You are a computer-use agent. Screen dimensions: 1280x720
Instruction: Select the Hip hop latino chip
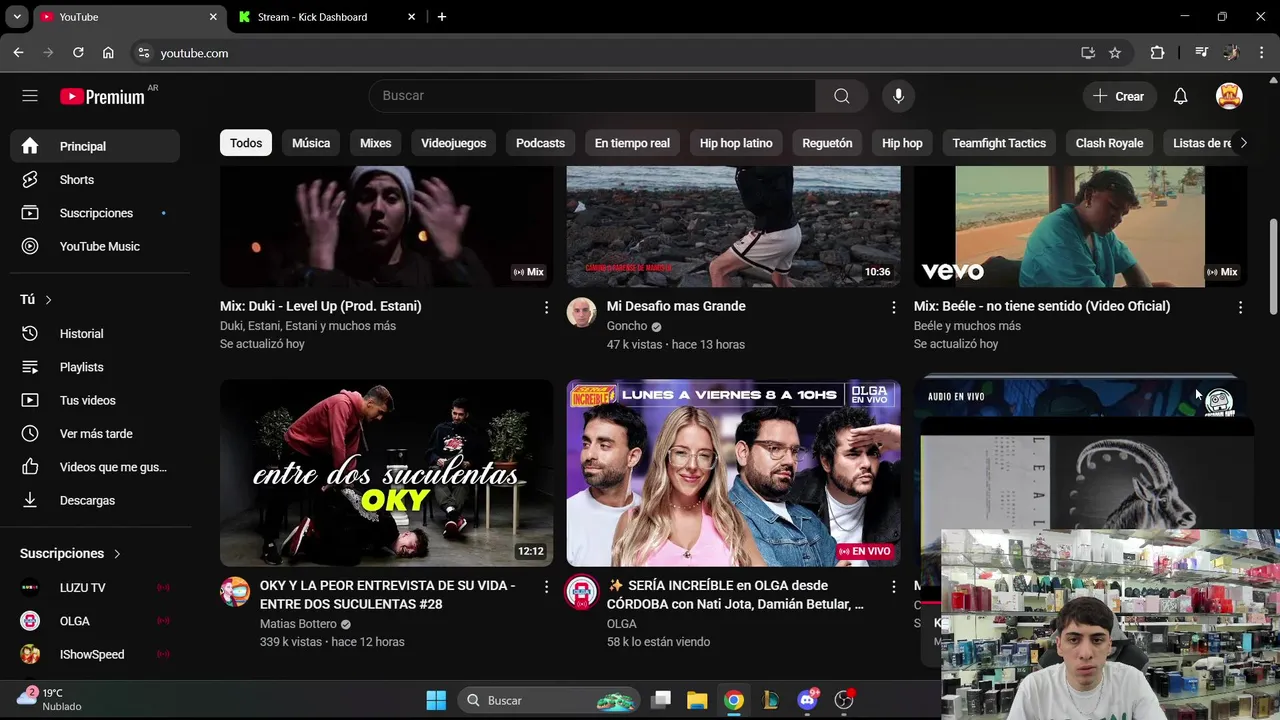[736, 143]
